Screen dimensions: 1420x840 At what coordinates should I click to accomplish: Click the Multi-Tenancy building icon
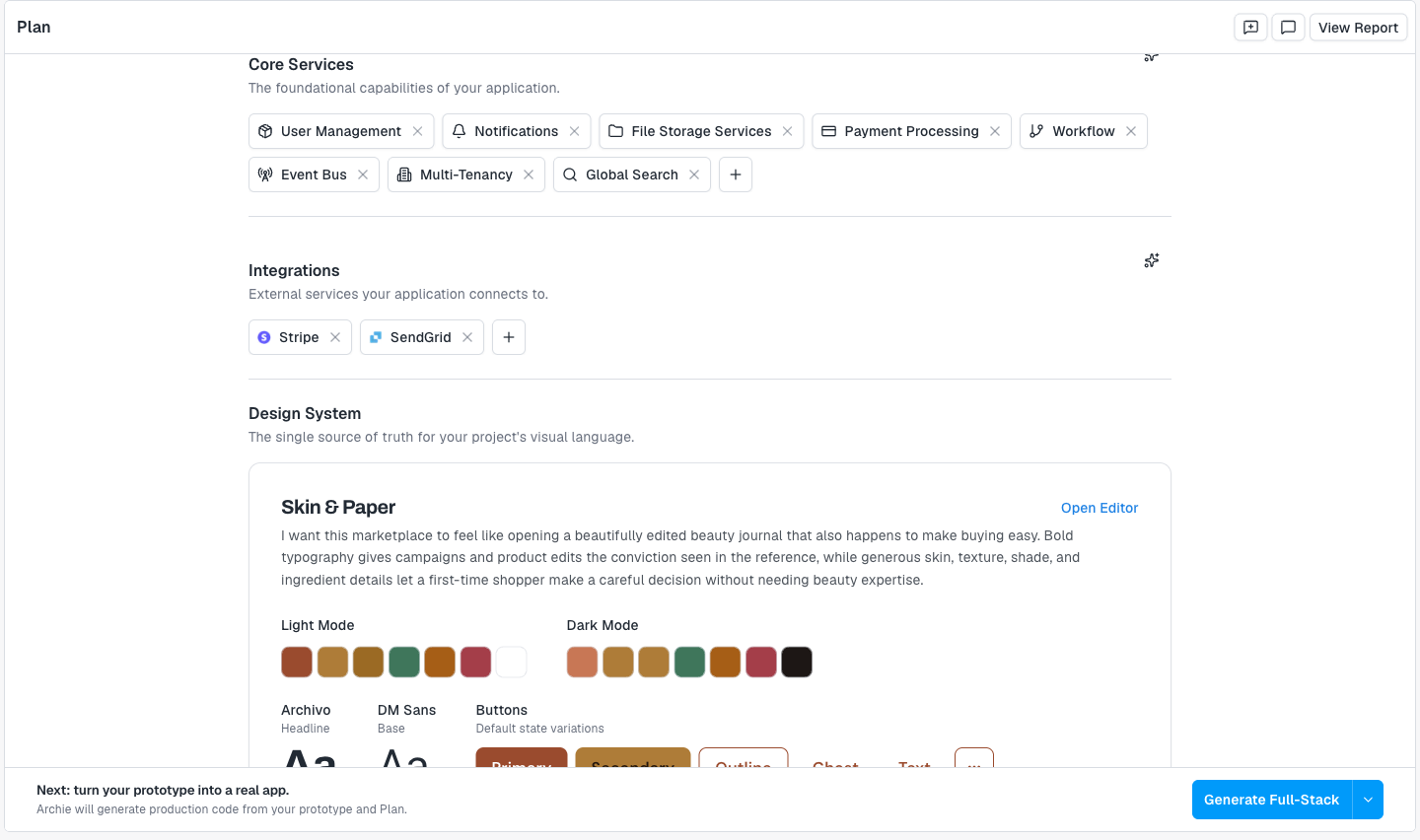(404, 175)
